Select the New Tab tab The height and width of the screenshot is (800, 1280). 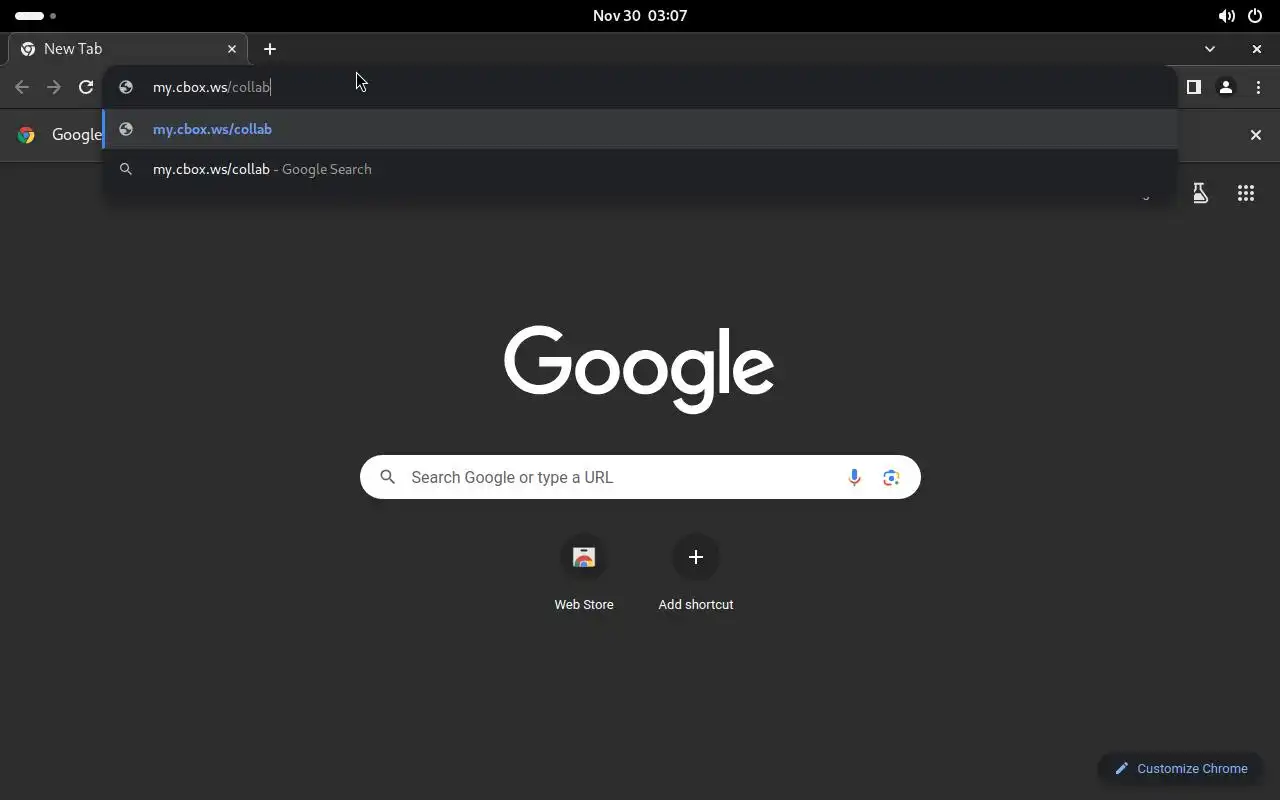click(128, 49)
